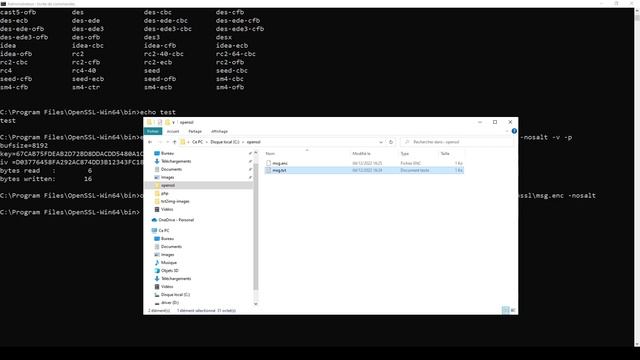
Task: Click Ce PC in address breadcrumb
Action: click(x=197, y=142)
